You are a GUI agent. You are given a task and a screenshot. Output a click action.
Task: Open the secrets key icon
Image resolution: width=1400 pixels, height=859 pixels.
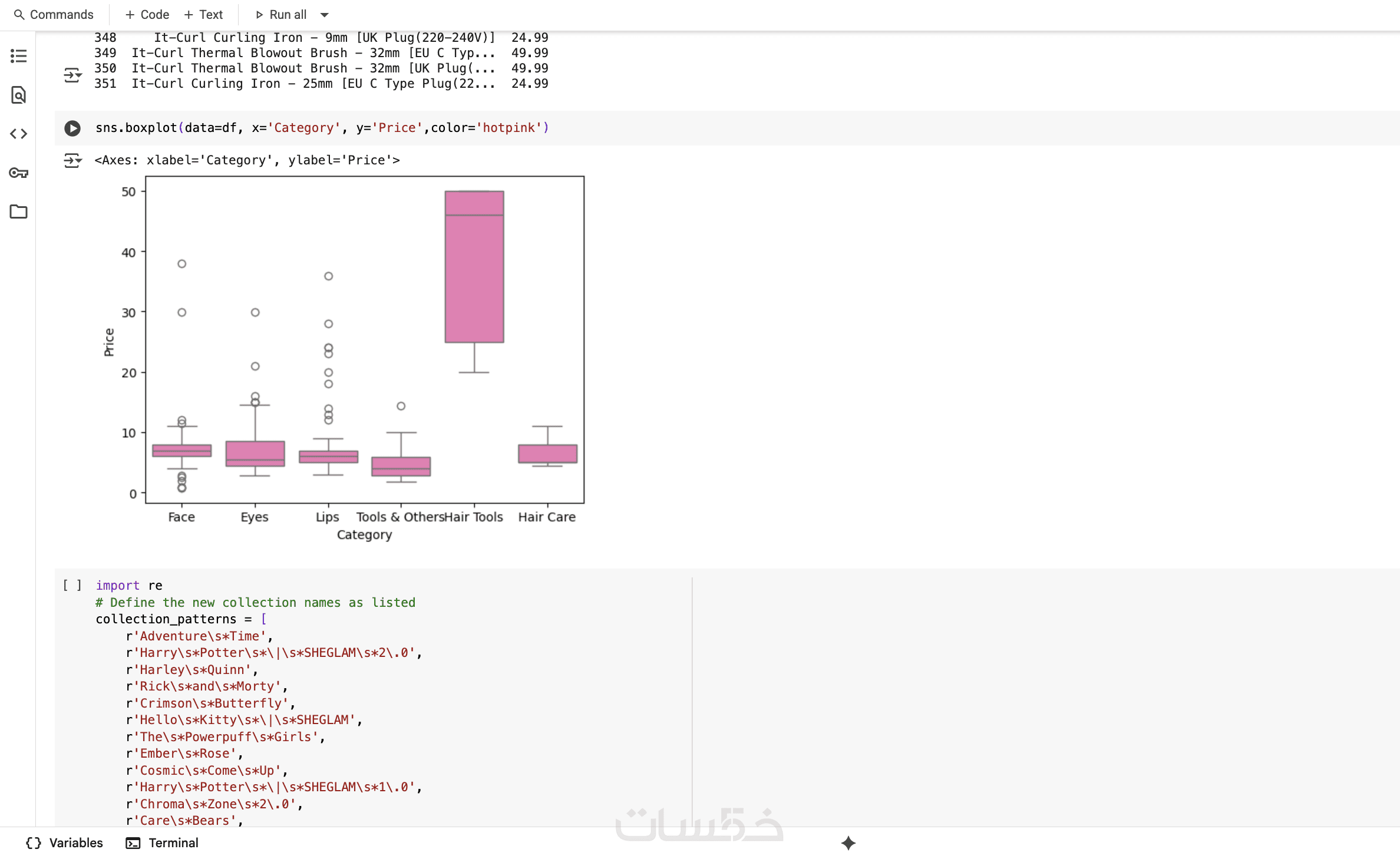(x=18, y=173)
